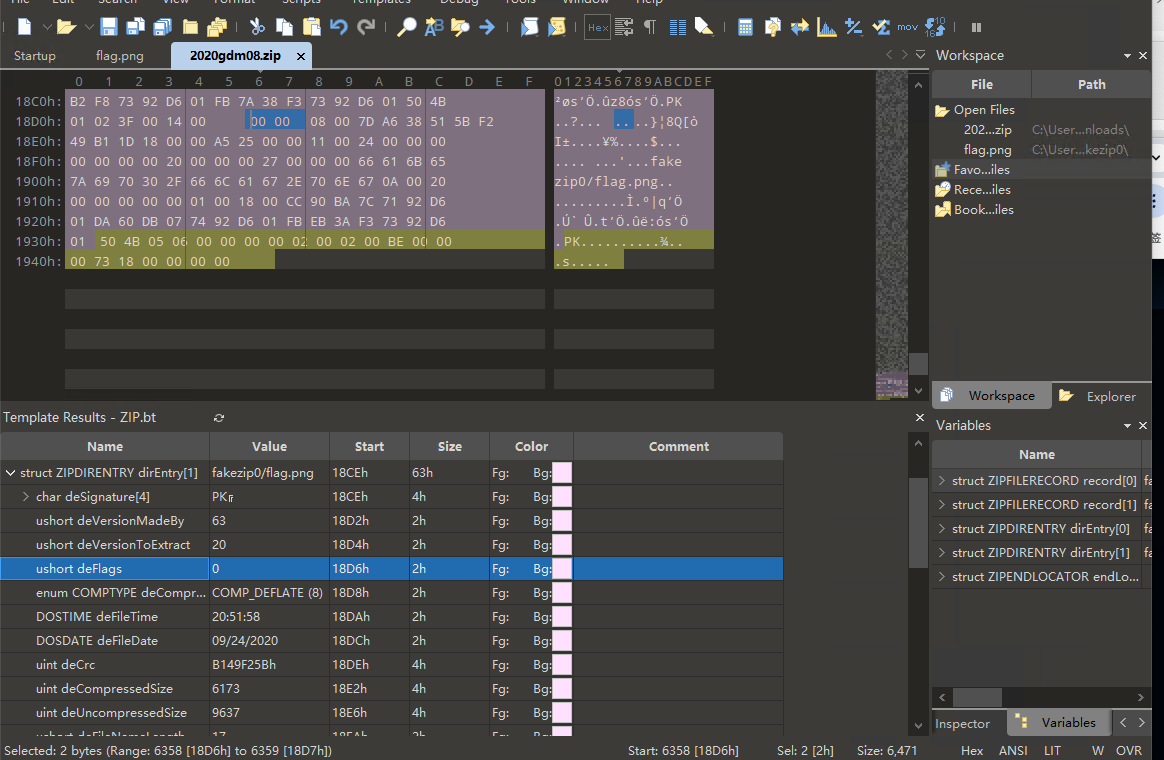Switch to the flag.png file tab

click(119, 55)
